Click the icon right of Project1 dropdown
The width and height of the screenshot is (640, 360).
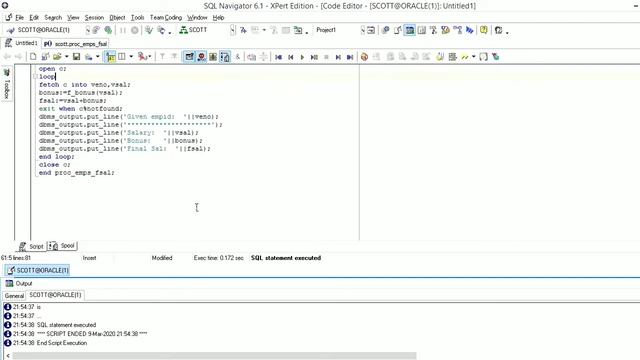371,30
